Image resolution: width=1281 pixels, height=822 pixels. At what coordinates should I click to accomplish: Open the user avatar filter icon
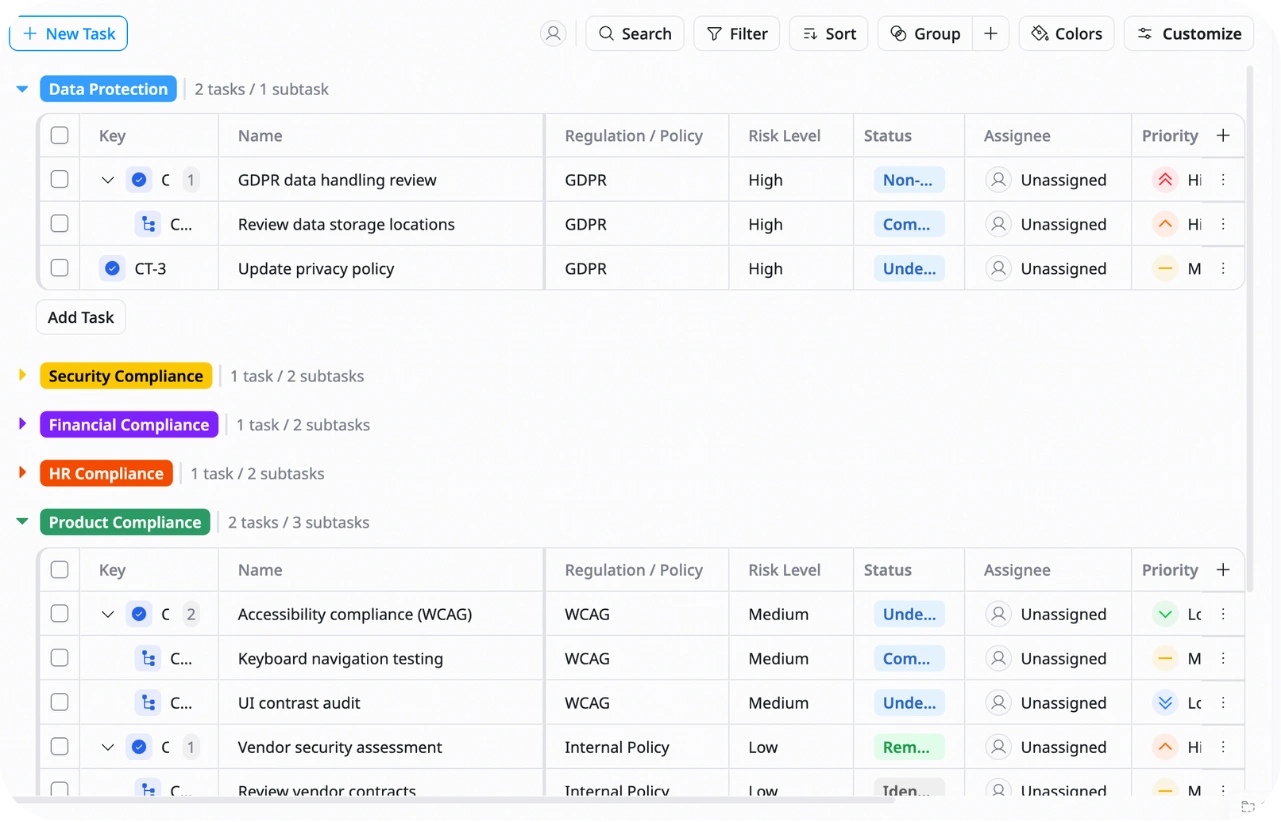point(553,33)
